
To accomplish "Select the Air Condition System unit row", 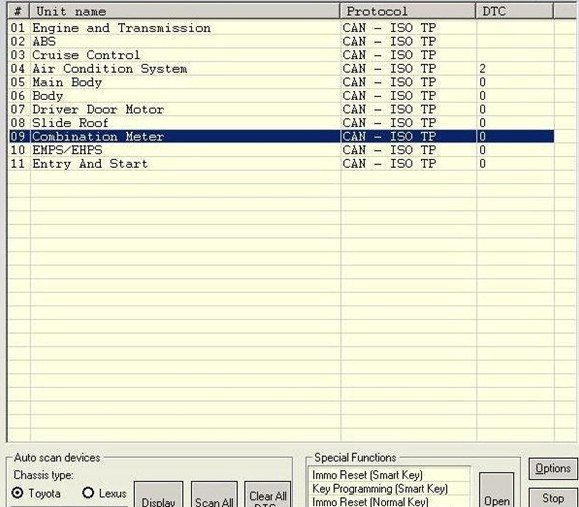I will pyautogui.click(x=281, y=69).
